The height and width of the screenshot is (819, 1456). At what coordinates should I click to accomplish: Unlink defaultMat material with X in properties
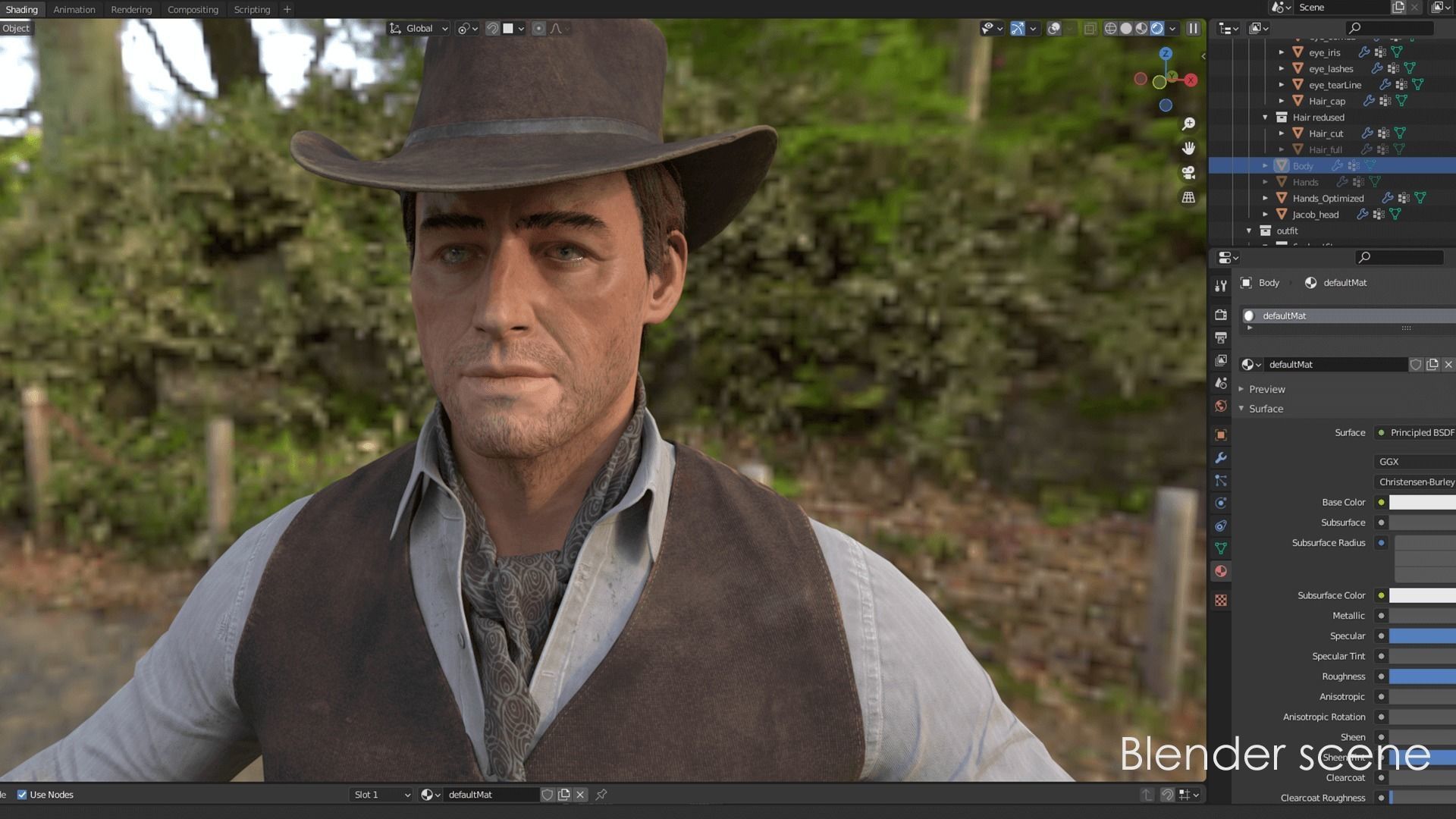click(1448, 365)
